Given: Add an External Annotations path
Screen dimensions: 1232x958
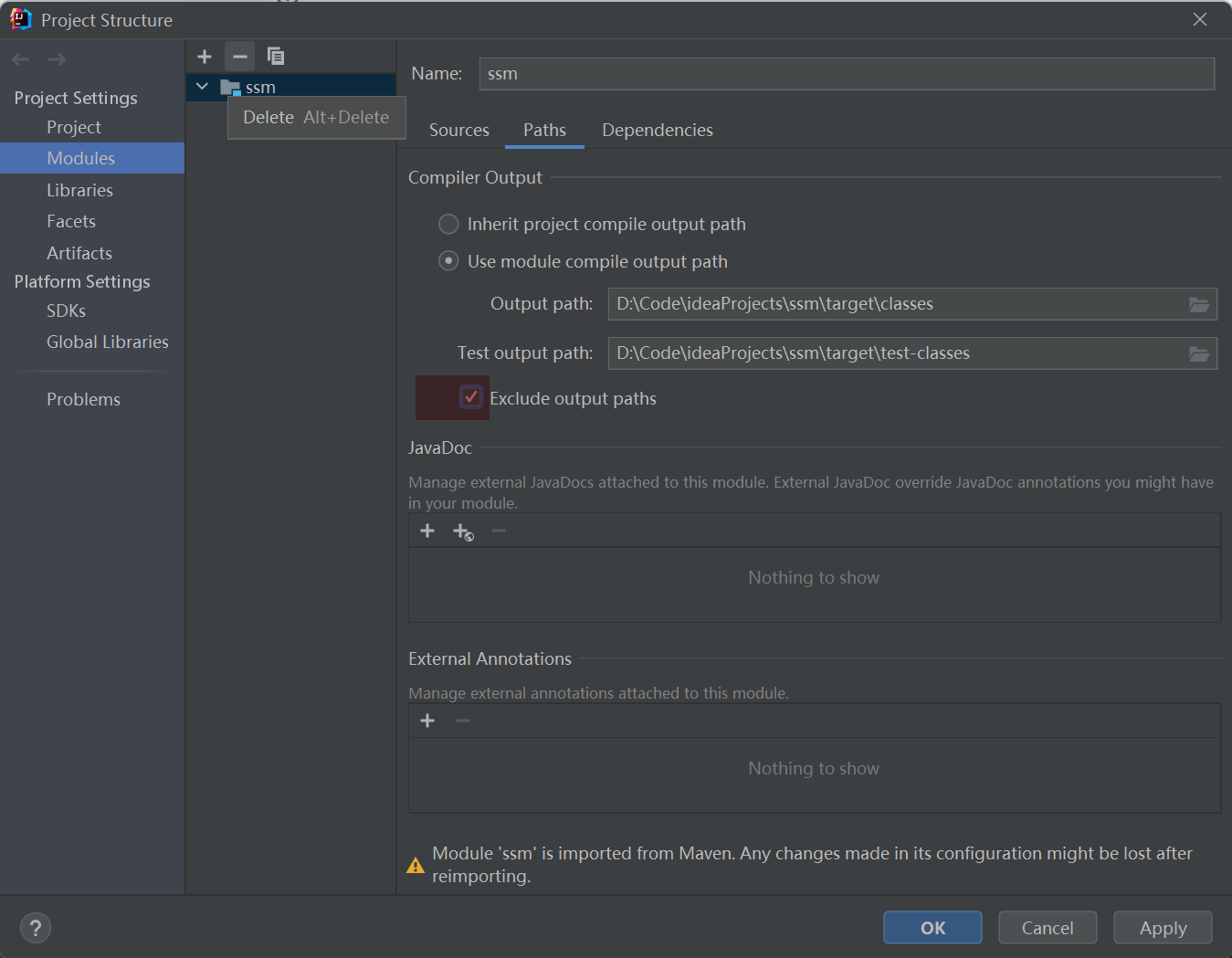Looking at the screenshot, I should [427, 721].
